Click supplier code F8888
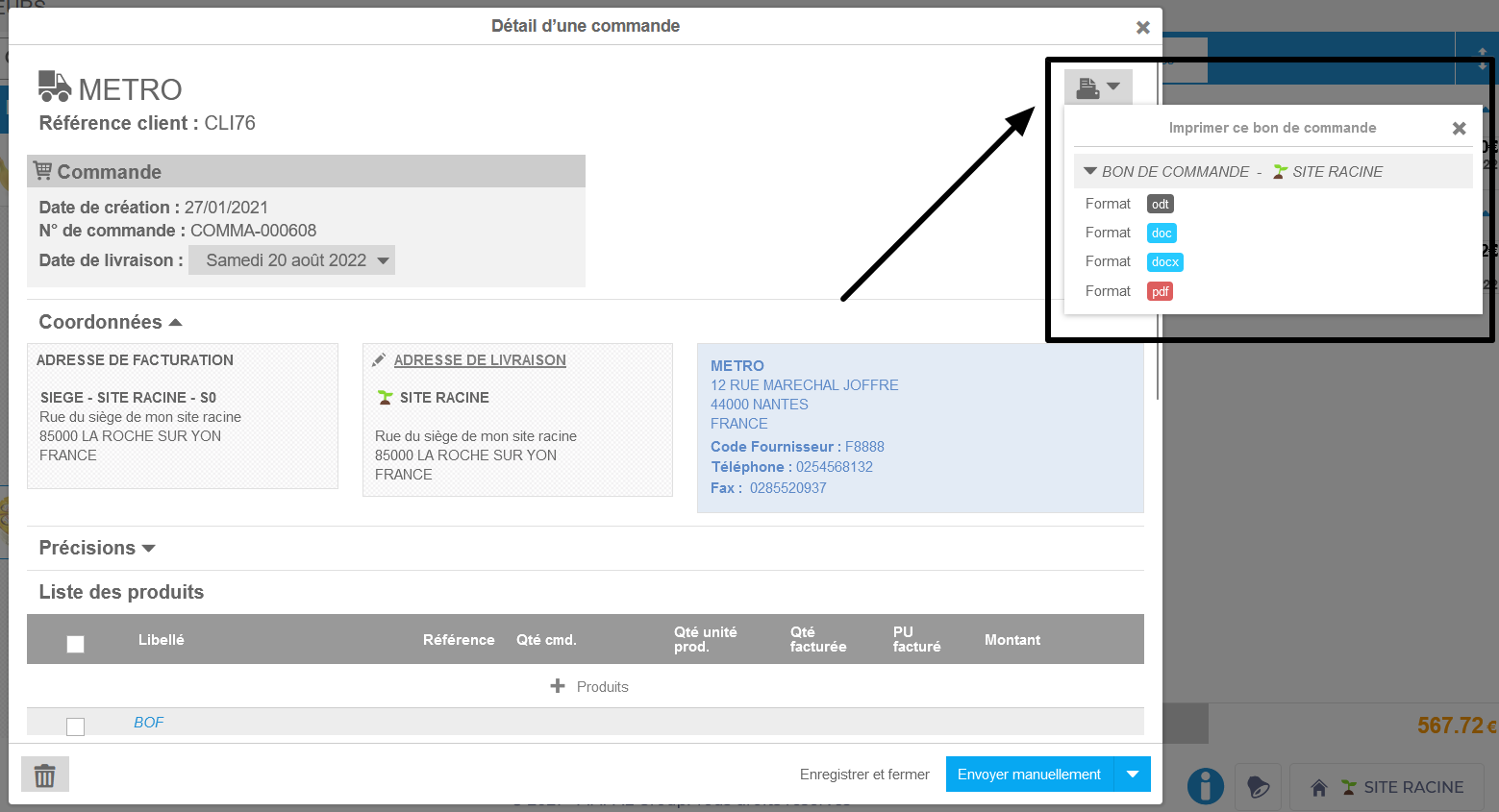 tap(864, 447)
